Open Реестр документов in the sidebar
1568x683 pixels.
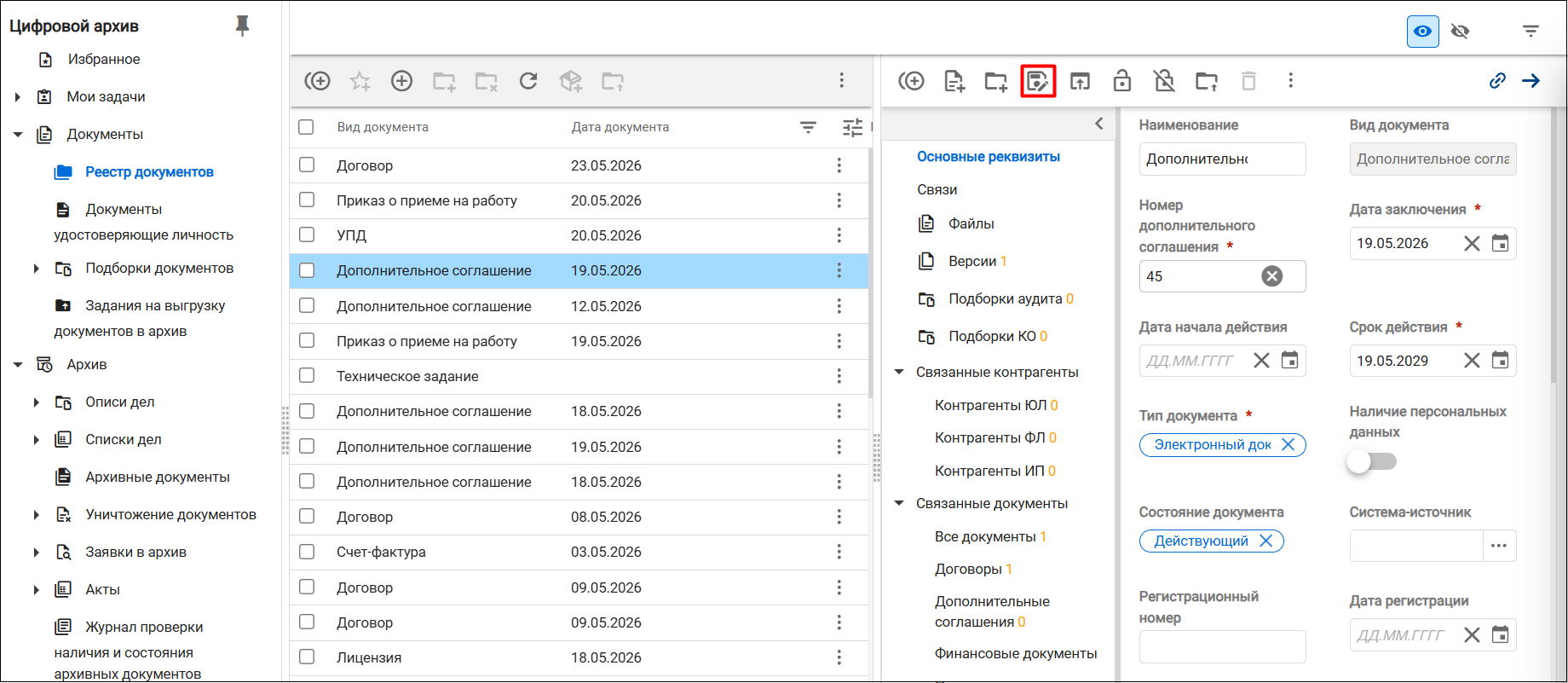(149, 172)
